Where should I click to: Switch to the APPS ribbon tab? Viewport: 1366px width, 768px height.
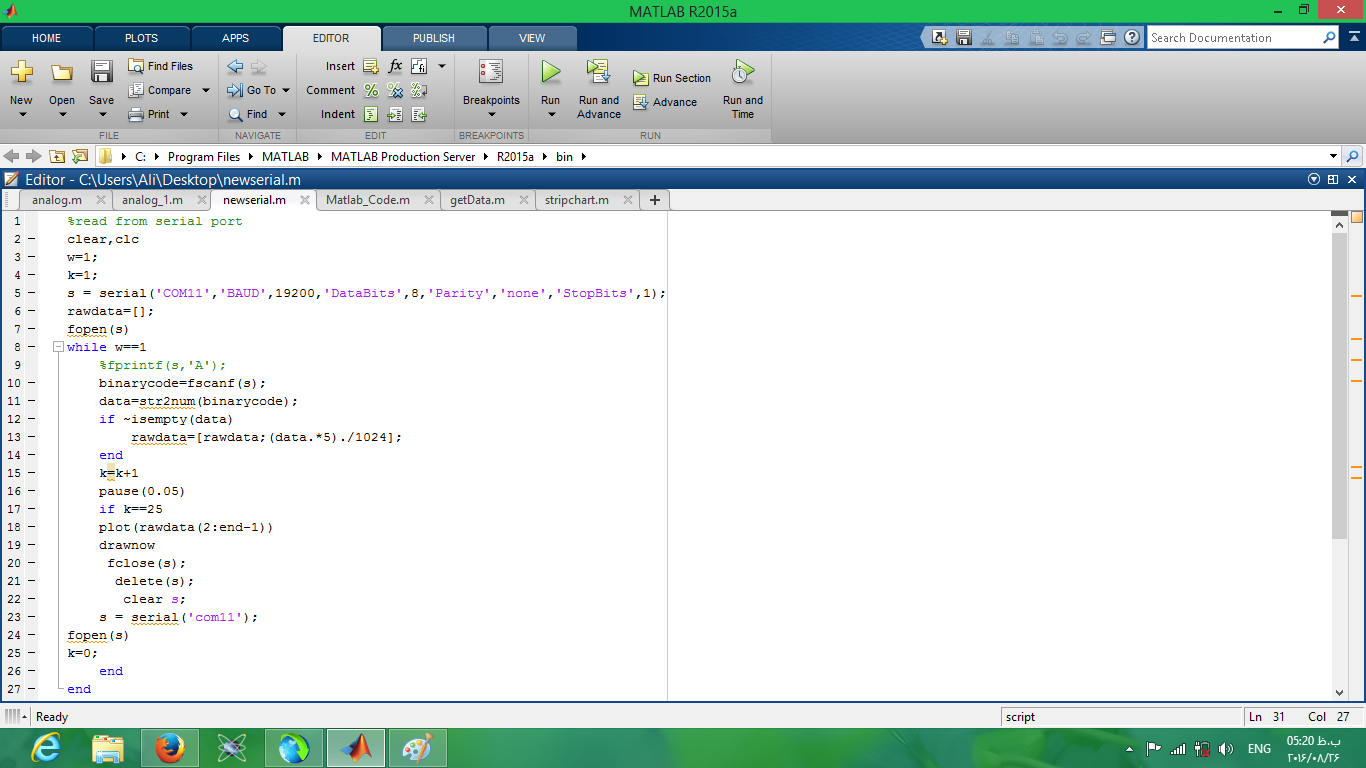[236, 38]
